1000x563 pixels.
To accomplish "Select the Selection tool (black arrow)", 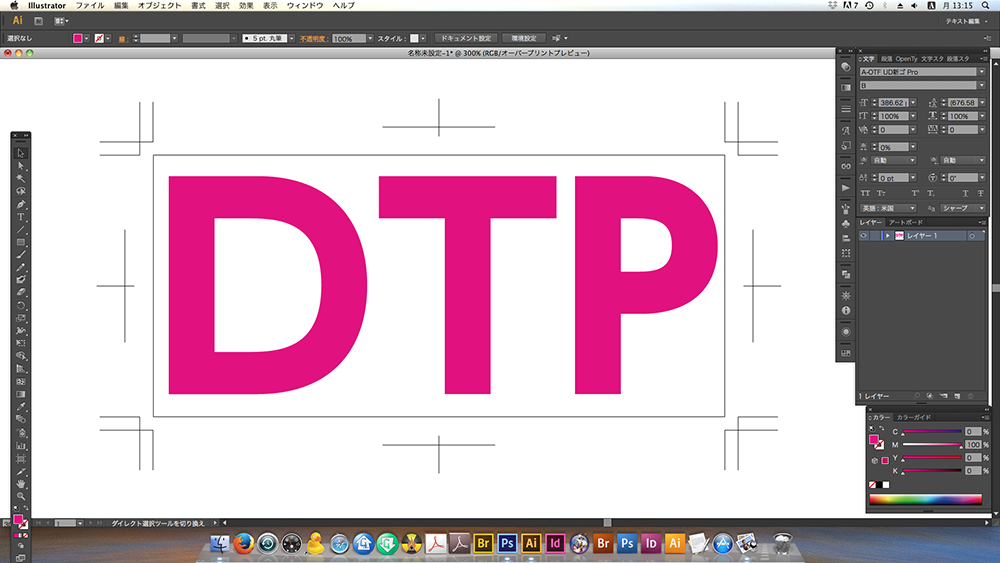I will [20, 153].
